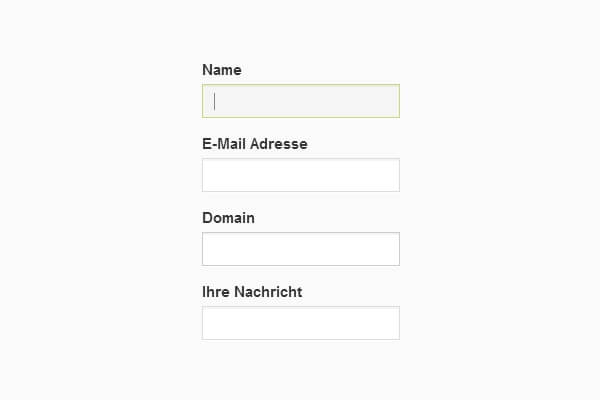The width and height of the screenshot is (600, 400).
Task: Click into the Ihre Nachricht field
Action: [300, 323]
